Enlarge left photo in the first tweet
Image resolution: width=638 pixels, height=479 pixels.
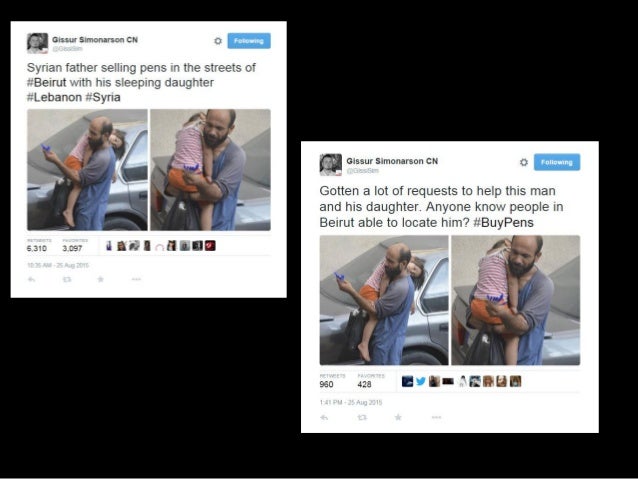[87, 170]
